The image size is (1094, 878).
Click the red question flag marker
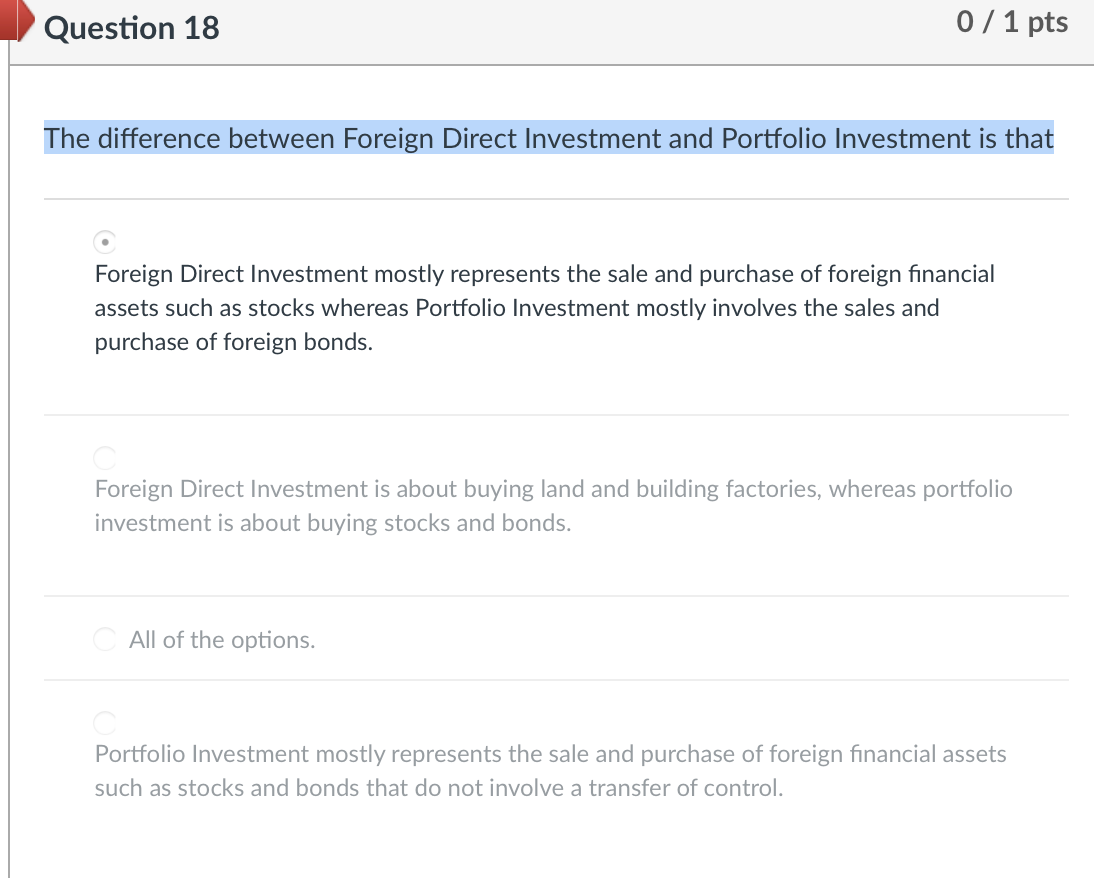click(x=15, y=22)
